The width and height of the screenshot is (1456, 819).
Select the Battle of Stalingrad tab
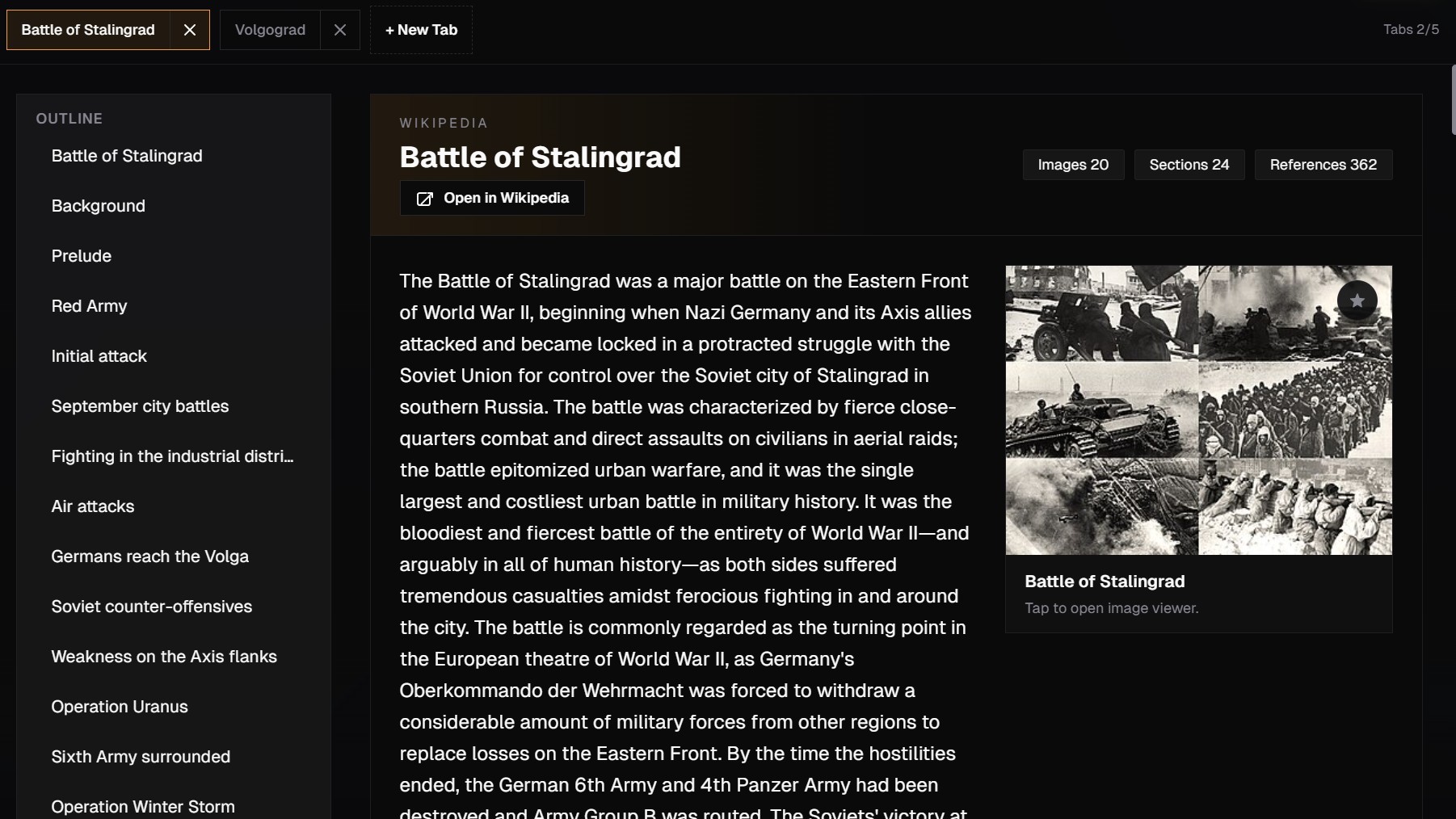point(88,30)
